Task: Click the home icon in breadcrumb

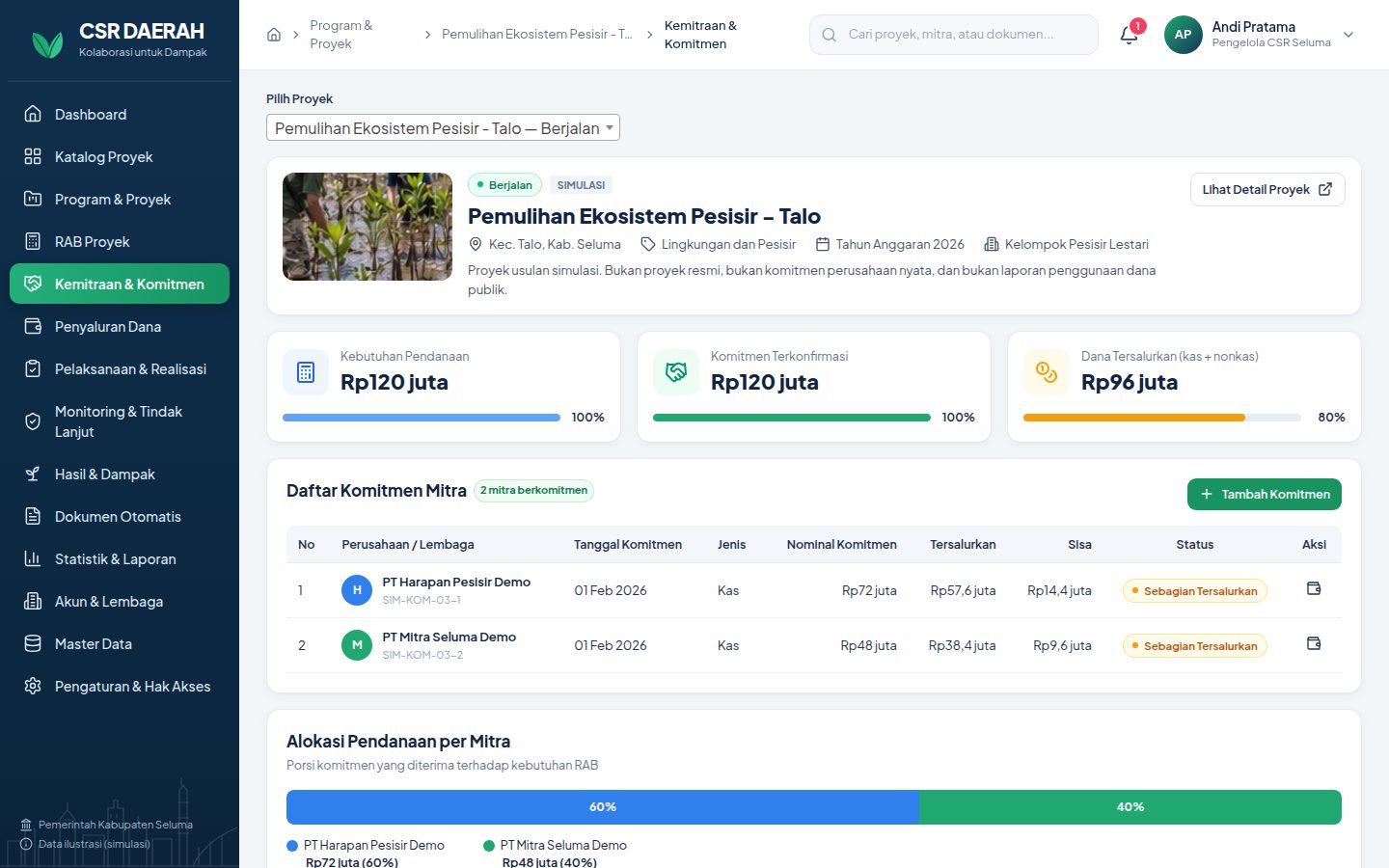Action: pos(274,35)
